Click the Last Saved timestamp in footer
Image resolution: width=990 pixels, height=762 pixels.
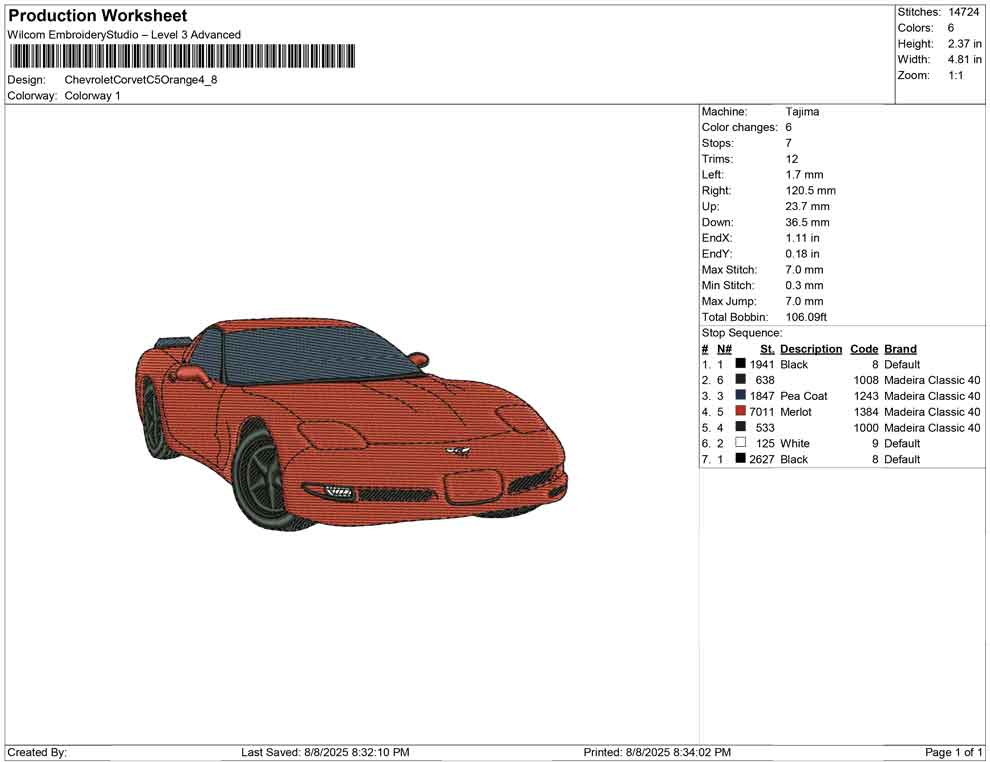(325, 752)
